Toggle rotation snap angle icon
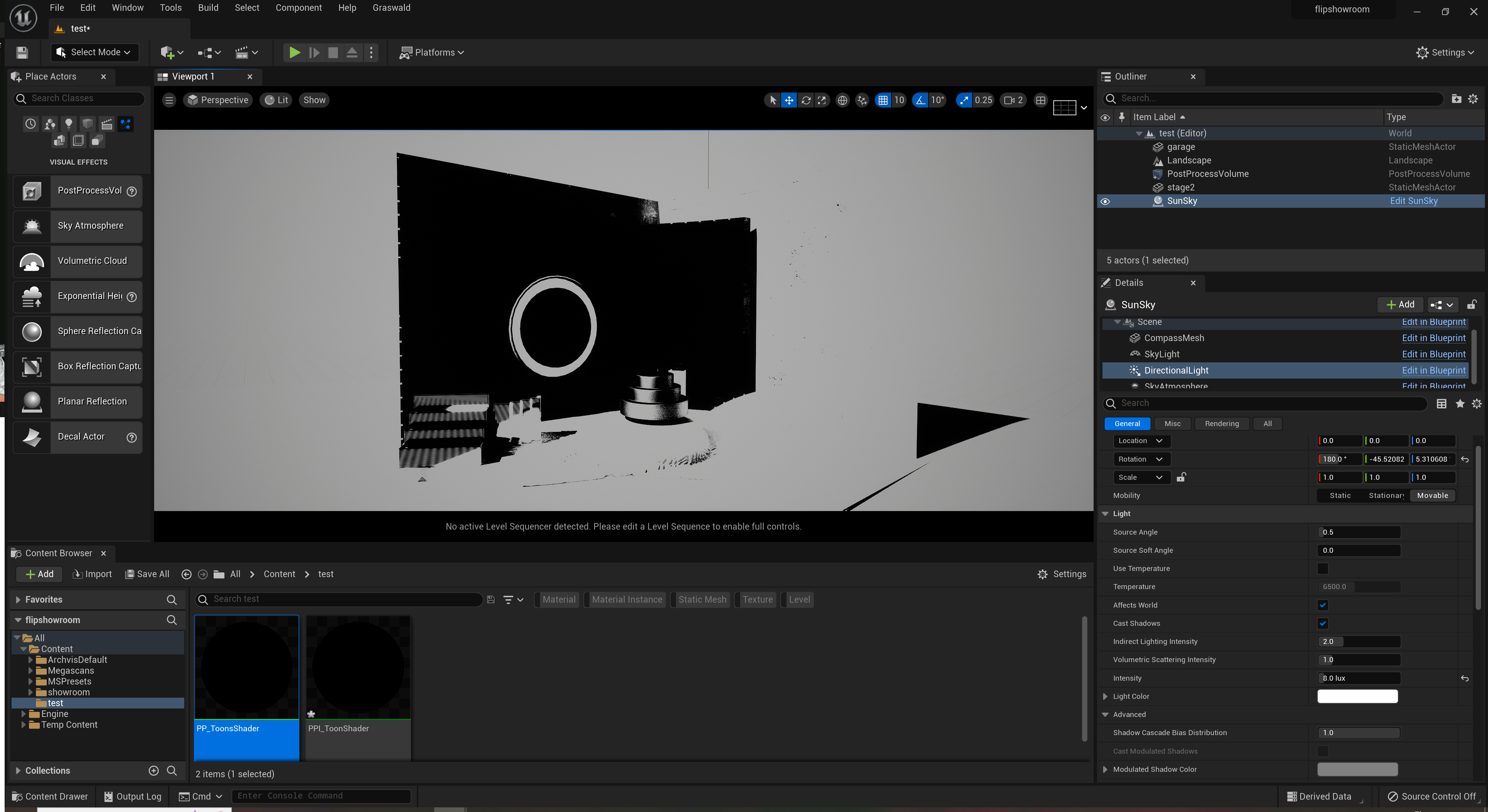The image size is (1488, 812). [920, 100]
